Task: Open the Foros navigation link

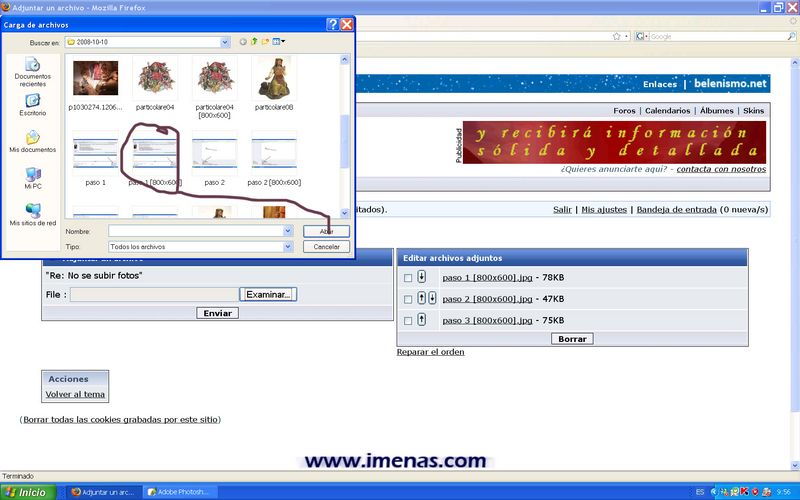Action: click(624, 111)
